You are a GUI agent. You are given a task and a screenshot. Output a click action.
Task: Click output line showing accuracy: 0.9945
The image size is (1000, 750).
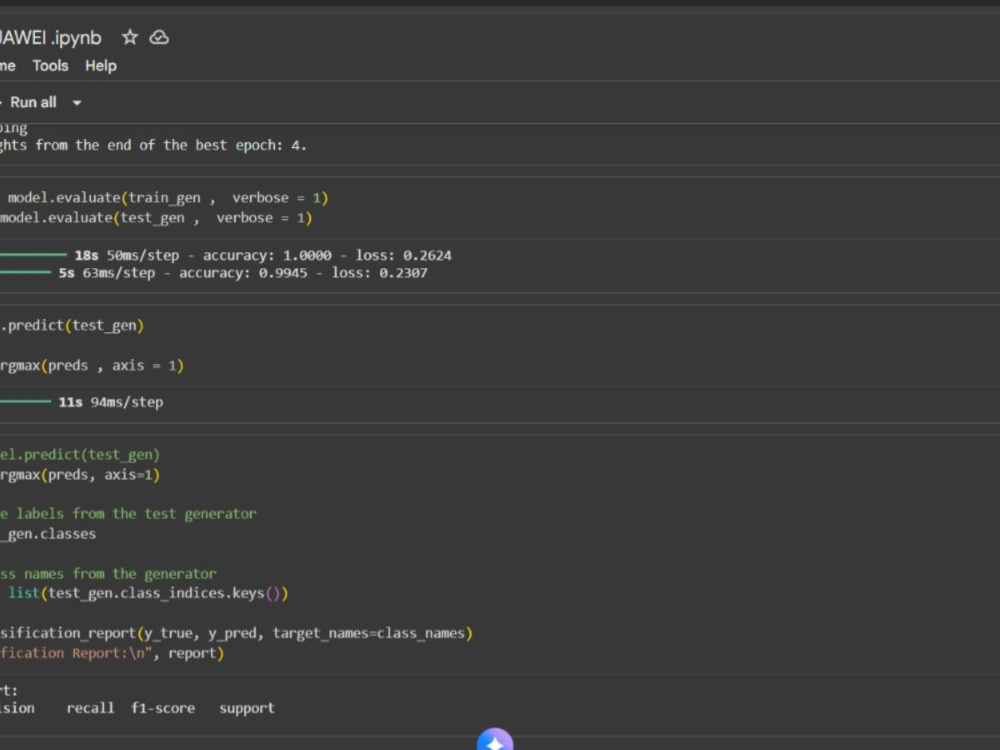(243, 273)
